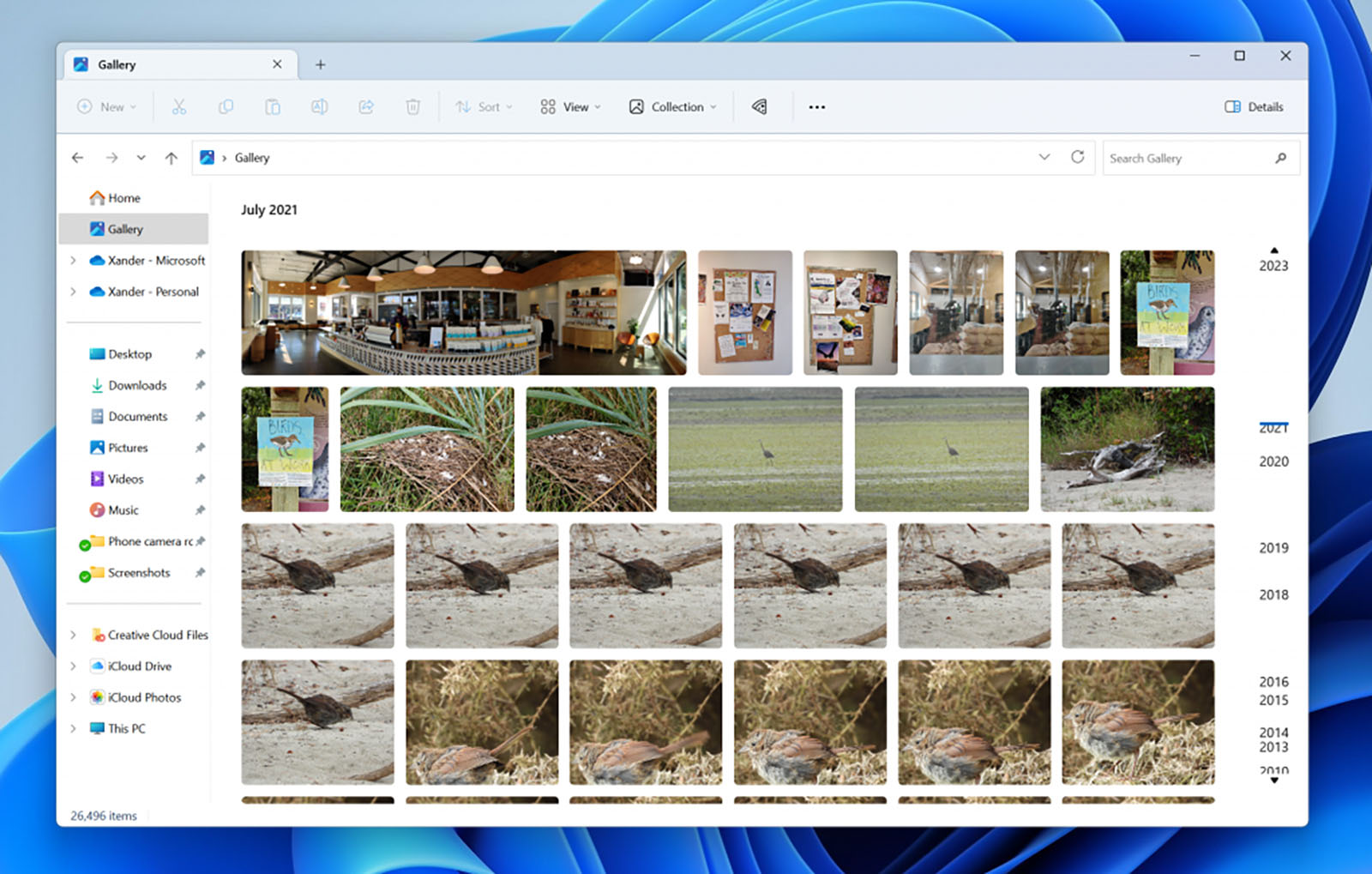Open a new File Explorer tab
This screenshot has width=1372, height=874.
pos(320,63)
